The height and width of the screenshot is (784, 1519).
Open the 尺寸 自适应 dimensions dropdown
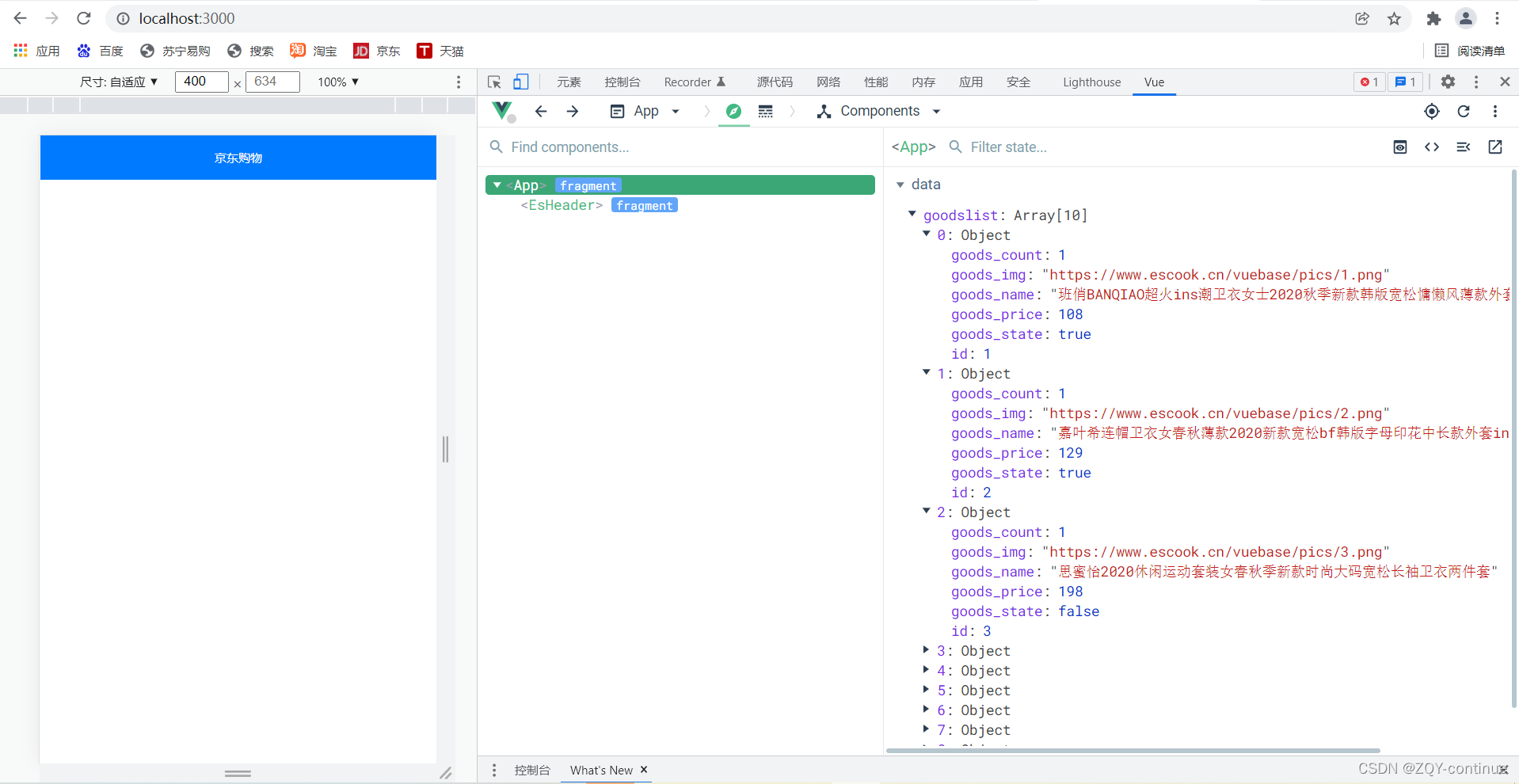coord(119,82)
